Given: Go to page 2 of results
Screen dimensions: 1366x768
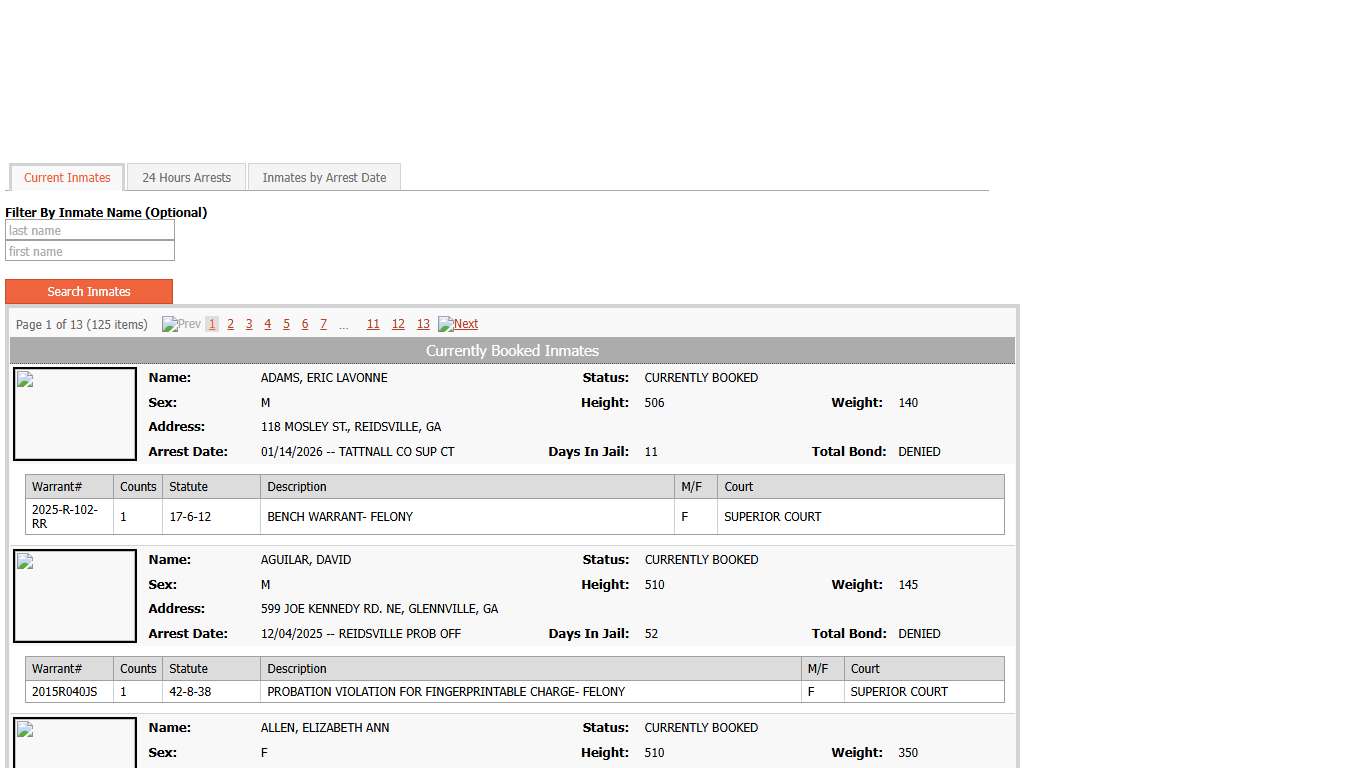Looking at the screenshot, I should click(x=230, y=324).
